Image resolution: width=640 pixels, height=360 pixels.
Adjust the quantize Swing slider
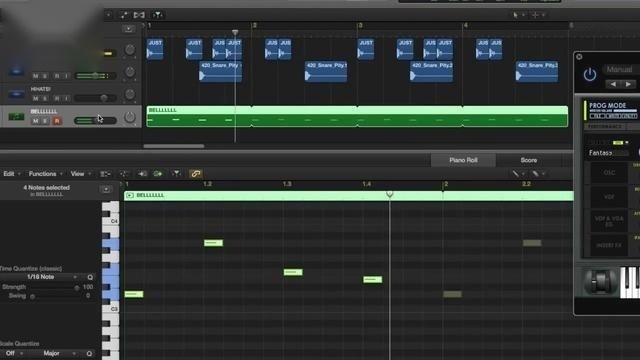click(33, 296)
